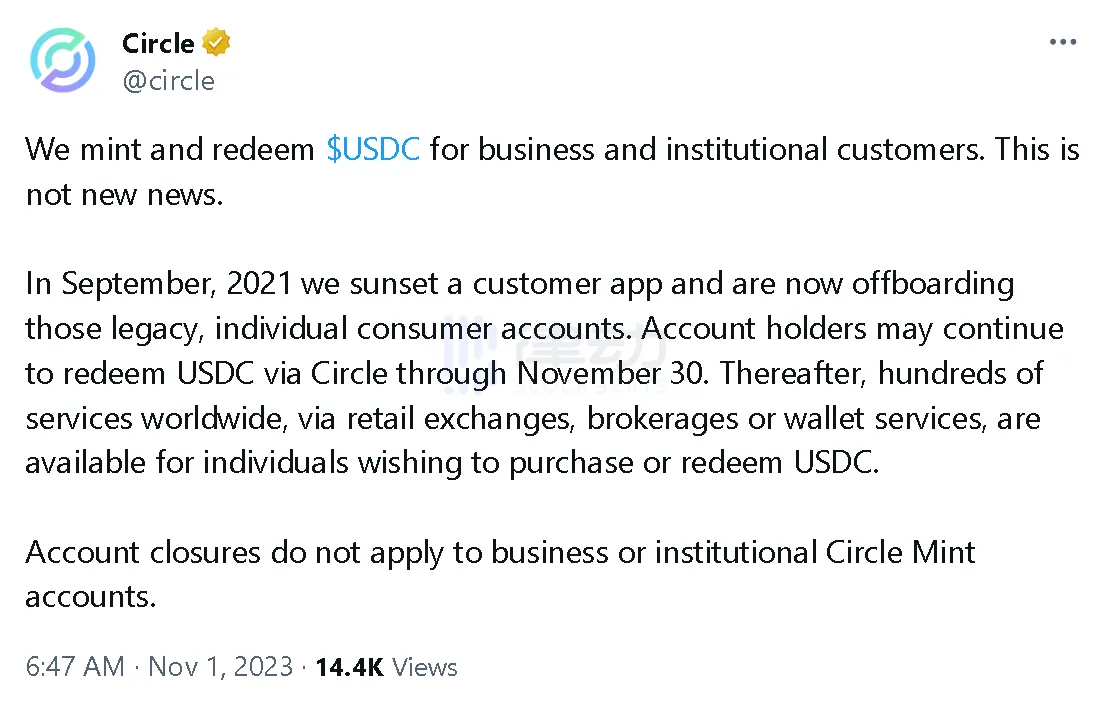Click the "Circle Mint" text
Image resolution: width=1111 pixels, height=711 pixels.
[x=900, y=552]
